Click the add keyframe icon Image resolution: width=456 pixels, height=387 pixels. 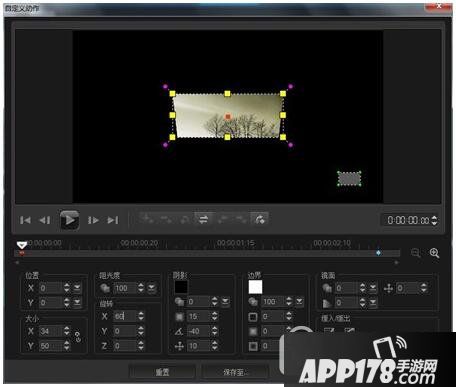click(147, 219)
